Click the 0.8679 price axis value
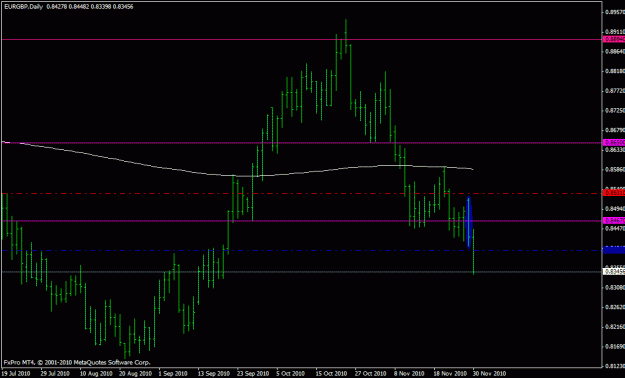This screenshot has height=378, width=625. point(615,130)
